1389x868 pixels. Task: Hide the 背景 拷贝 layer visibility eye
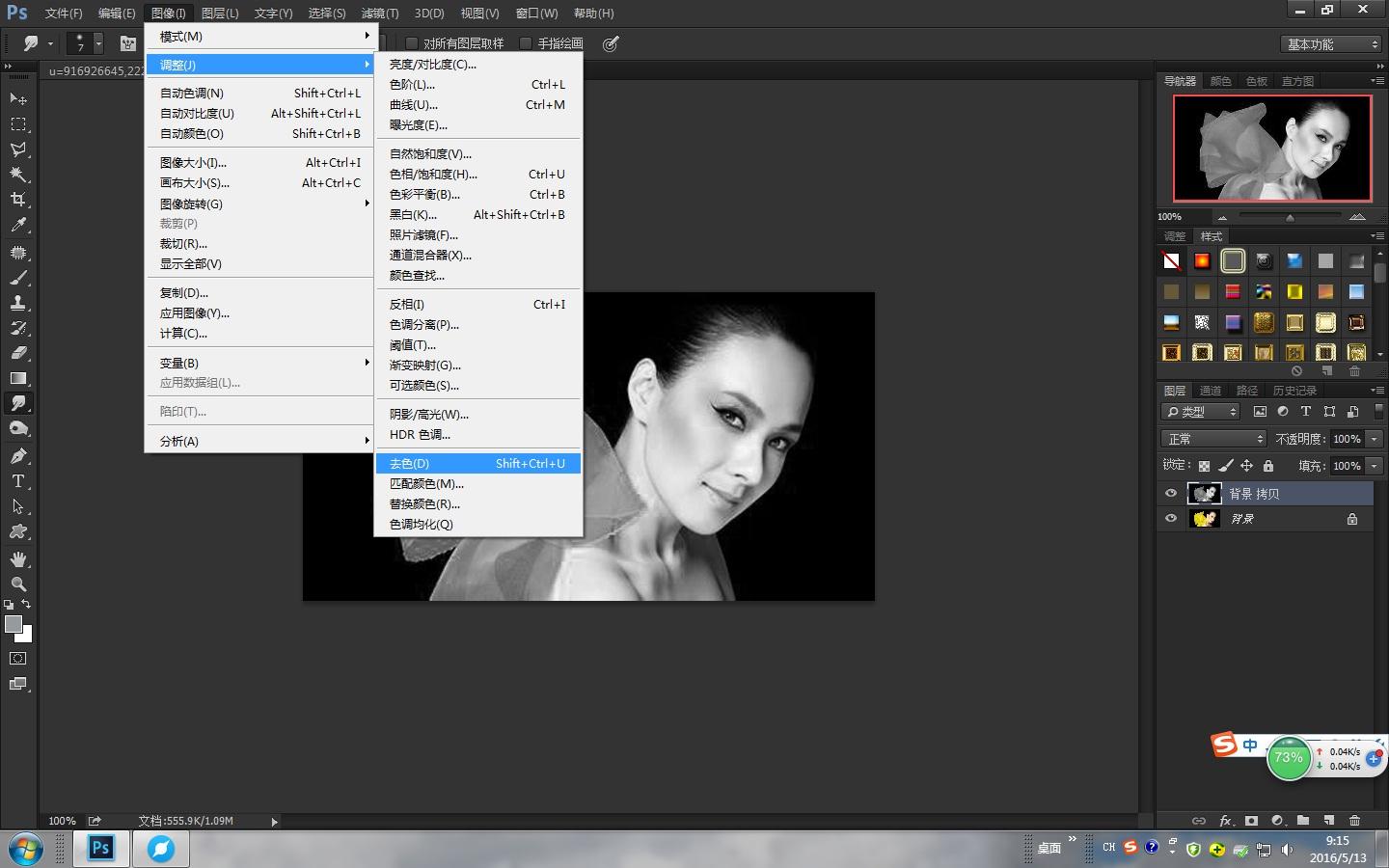click(x=1171, y=494)
